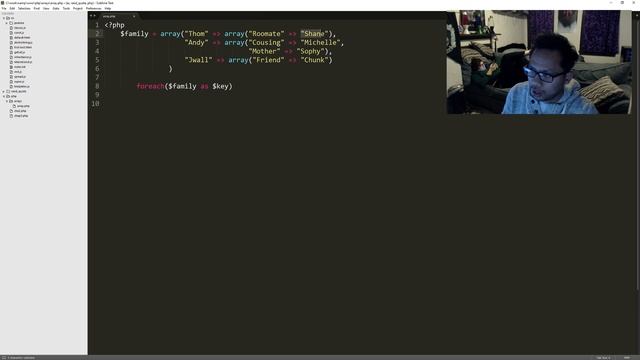Click the "Jwall" string

[x=198, y=60]
